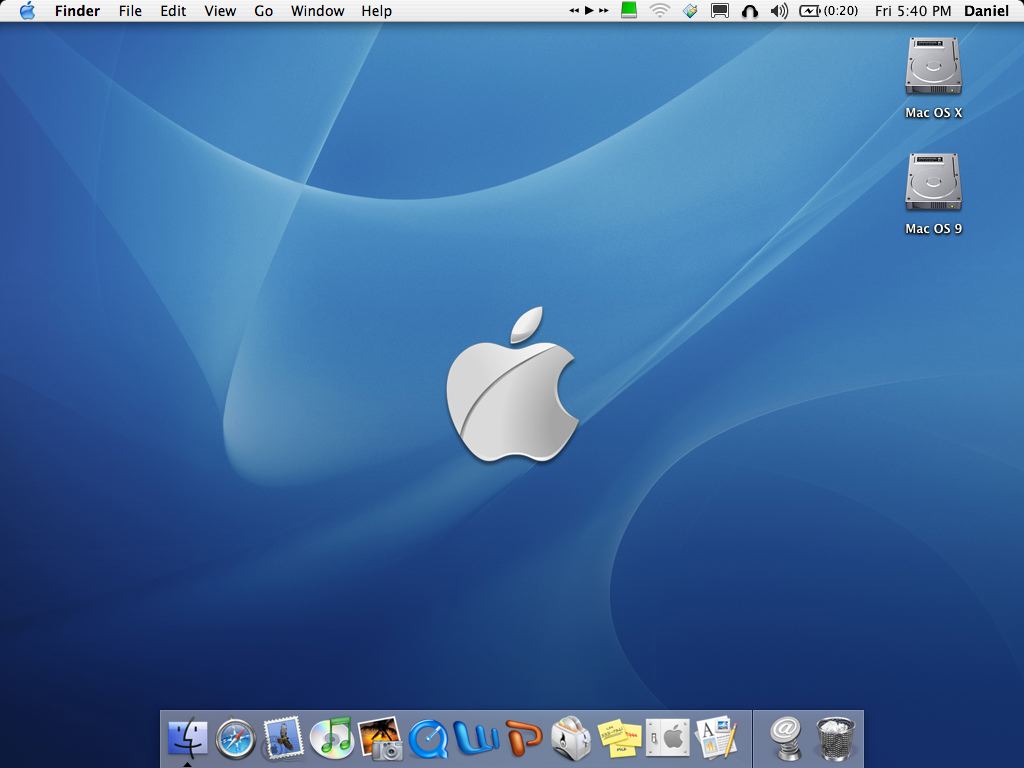Image resolution: width=1024 pixels, height=768 pixels.
Task: Open iTunes in the dock
Action: click(331, 739)
